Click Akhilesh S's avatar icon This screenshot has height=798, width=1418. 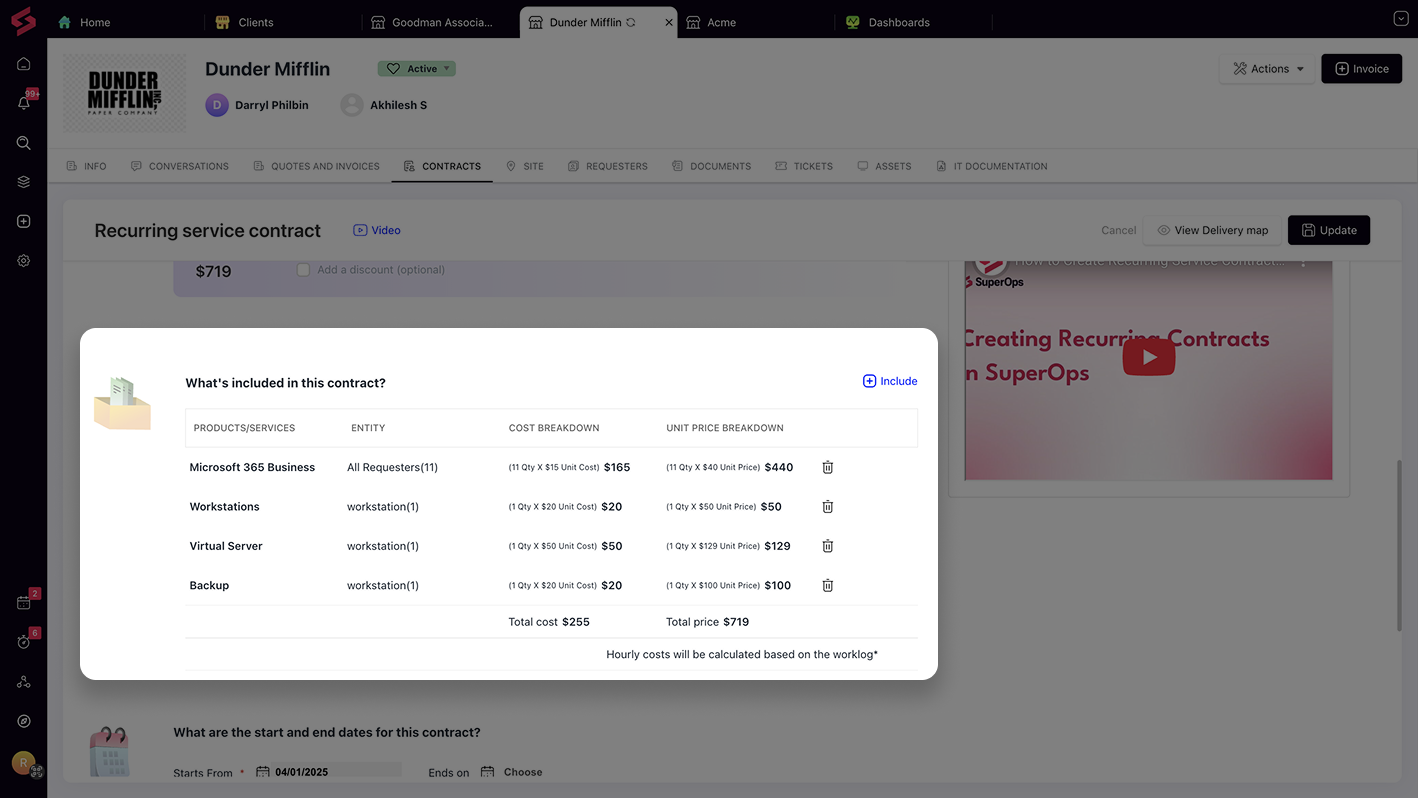tap(352, 105)
